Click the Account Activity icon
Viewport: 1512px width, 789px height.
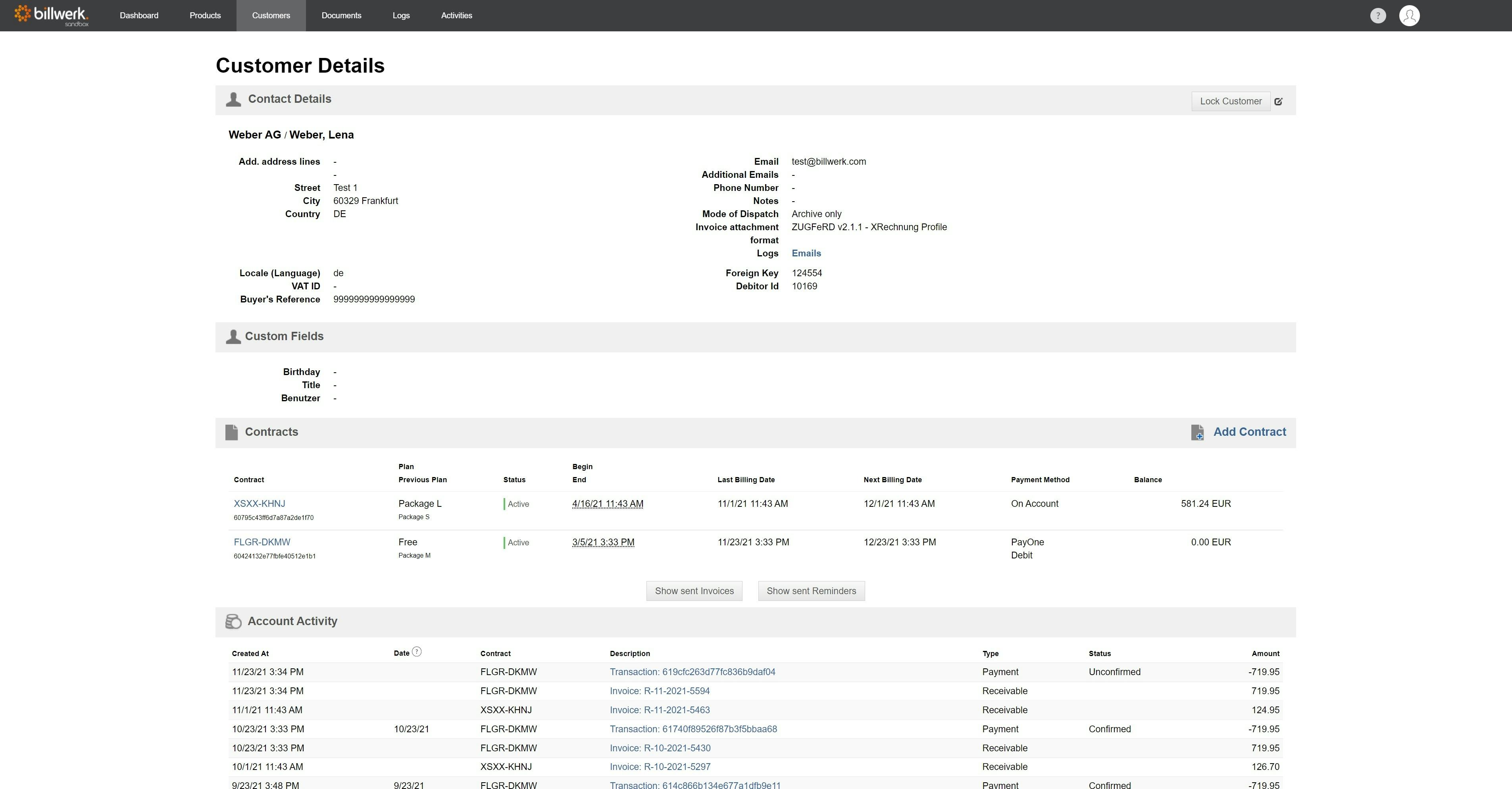(234, 622)
